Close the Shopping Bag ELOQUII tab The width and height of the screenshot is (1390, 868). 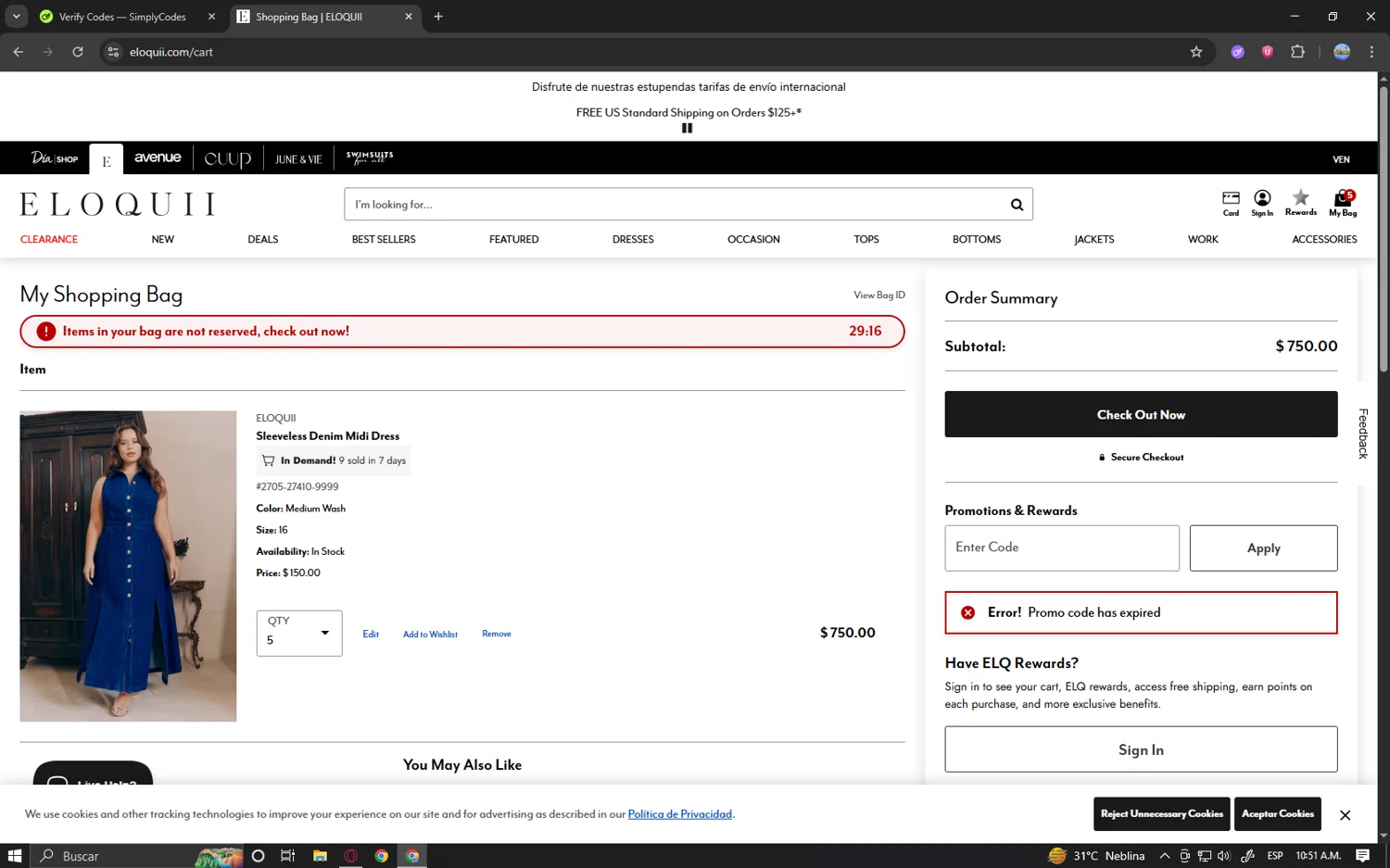click(x=408, y=17)
